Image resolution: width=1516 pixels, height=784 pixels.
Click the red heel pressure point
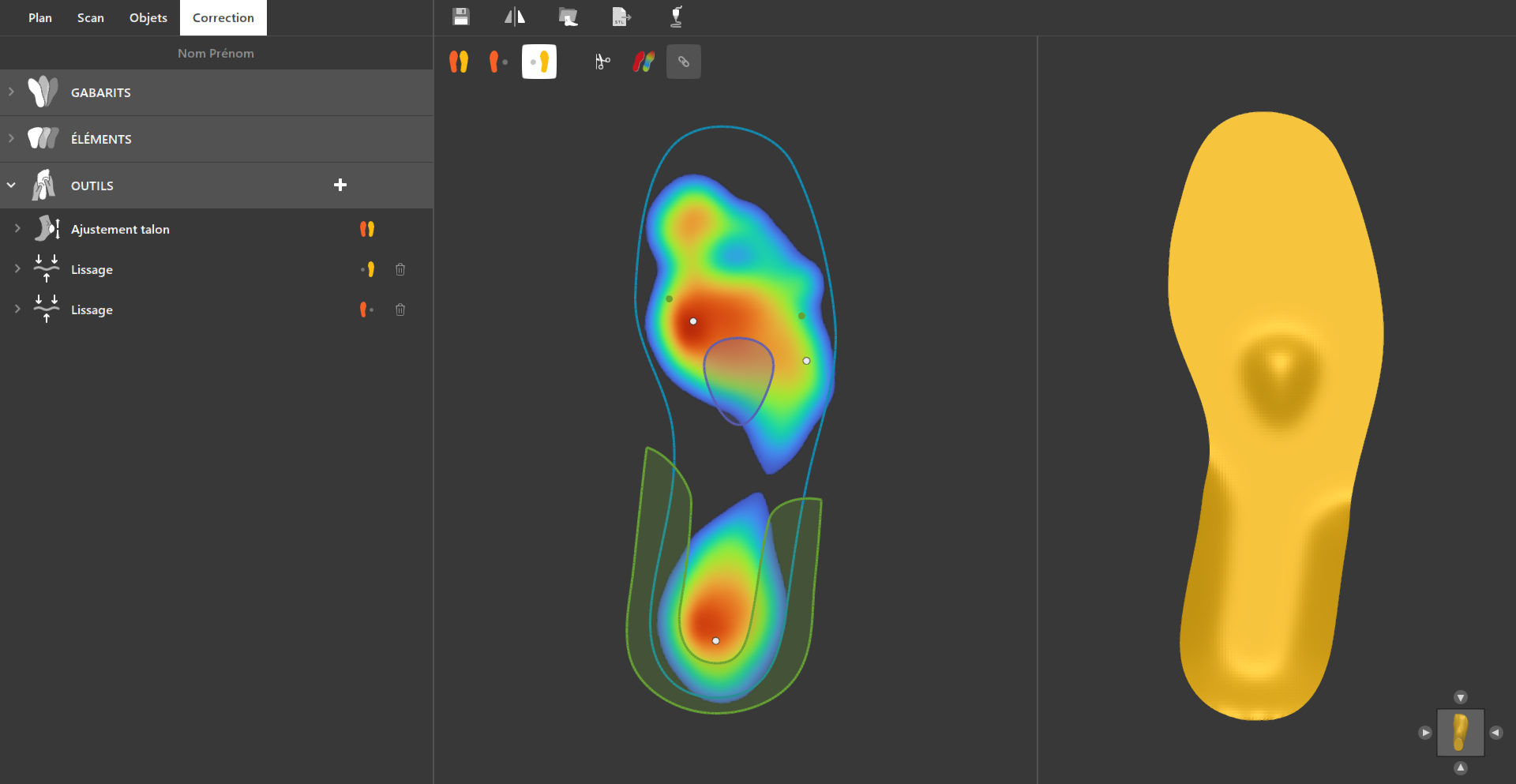[x=715, y=640]
